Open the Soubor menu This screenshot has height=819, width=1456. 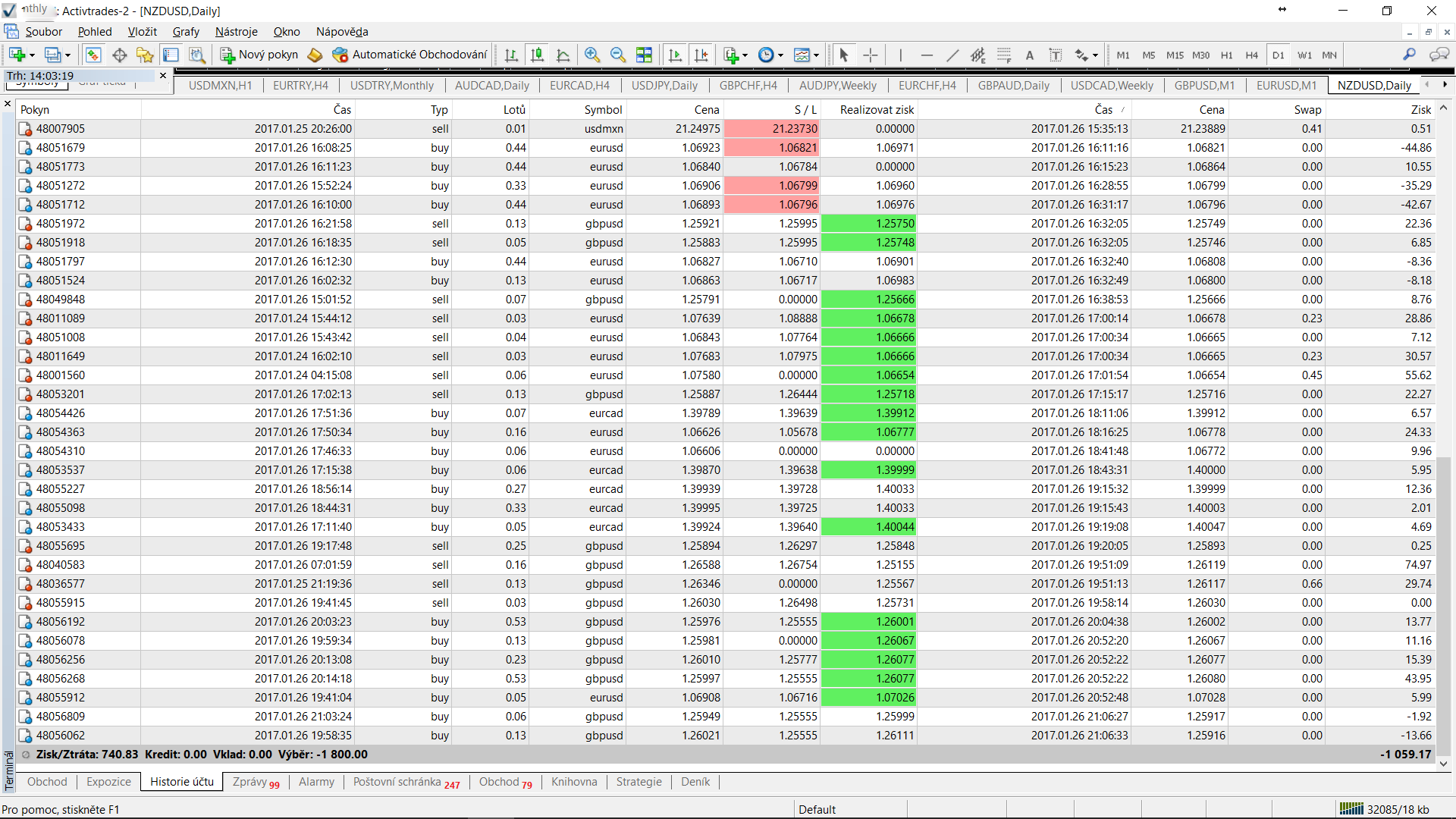pos(43,32)
